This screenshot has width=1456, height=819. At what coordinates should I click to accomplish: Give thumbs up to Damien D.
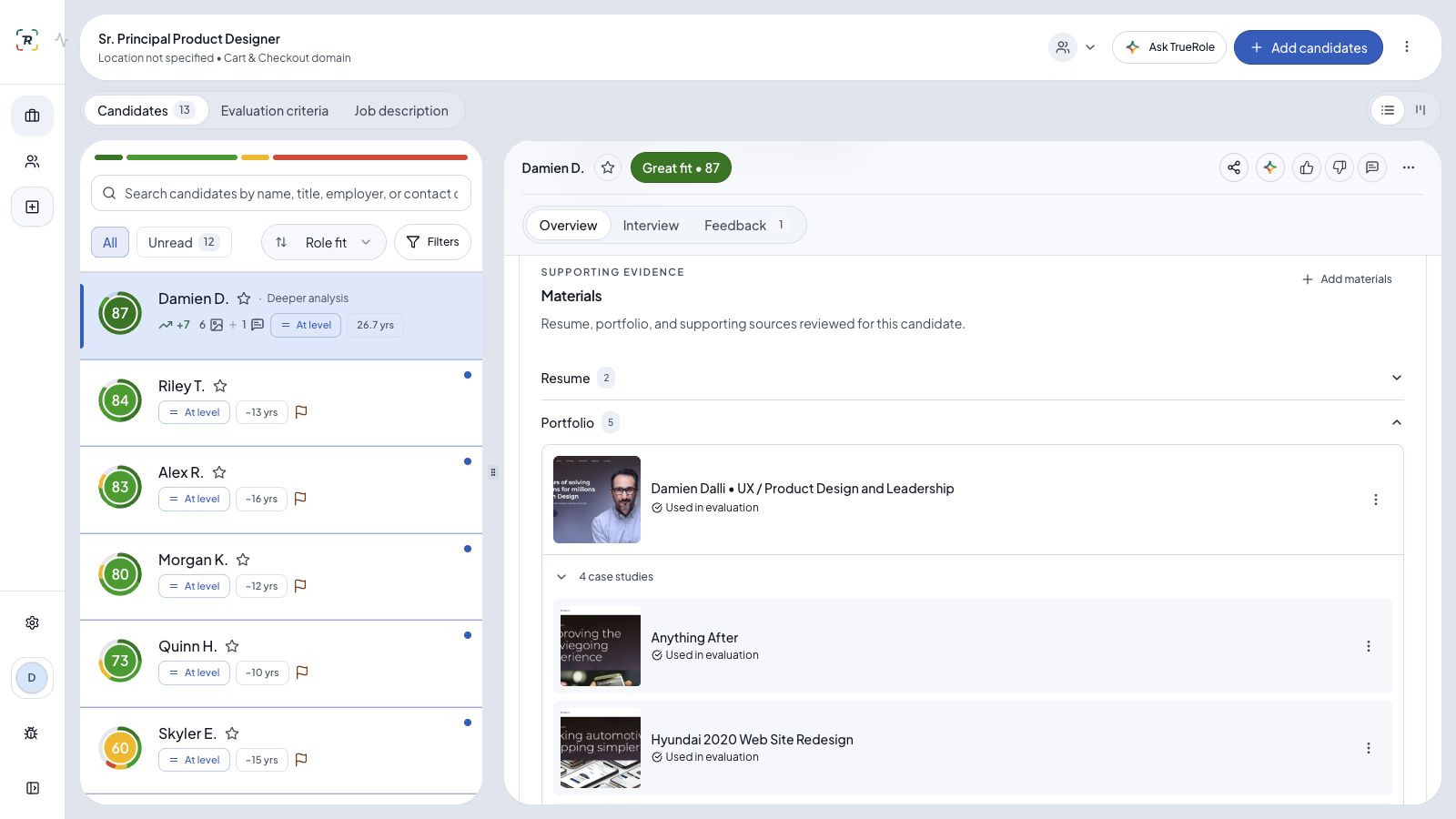(x=1307, y=167)
